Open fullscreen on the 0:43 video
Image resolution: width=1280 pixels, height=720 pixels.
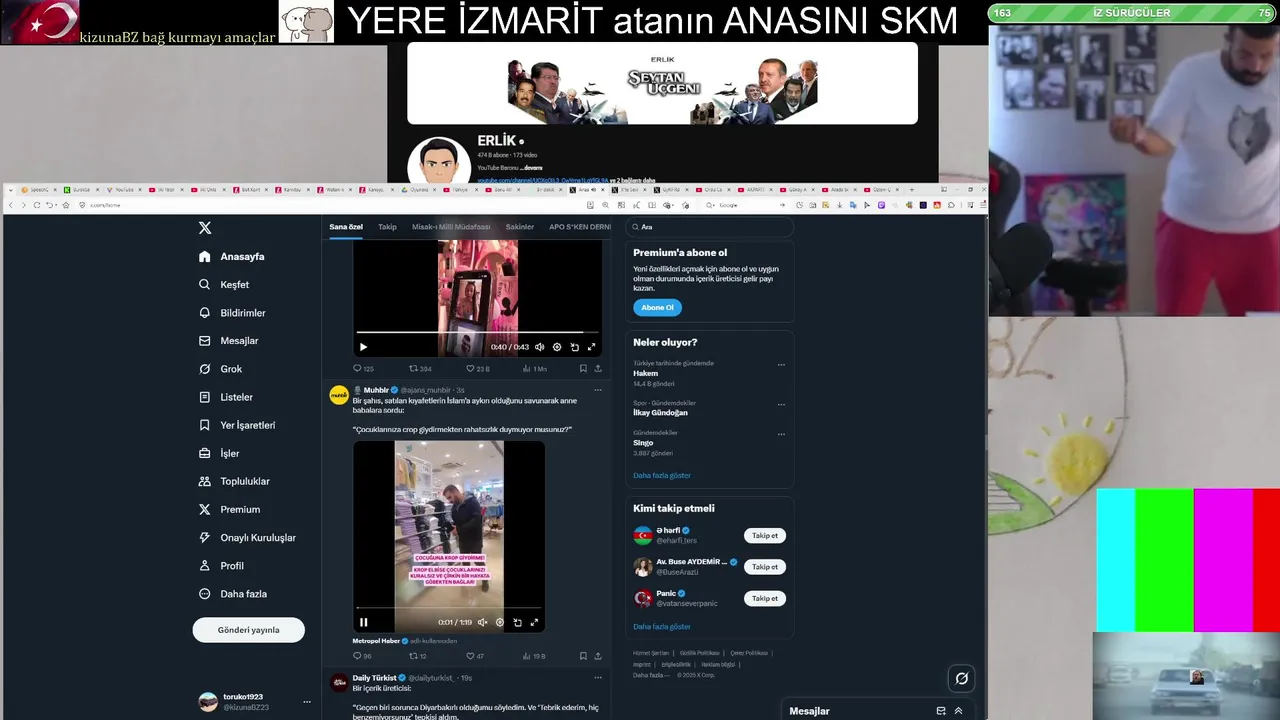[x=591, y=347]
